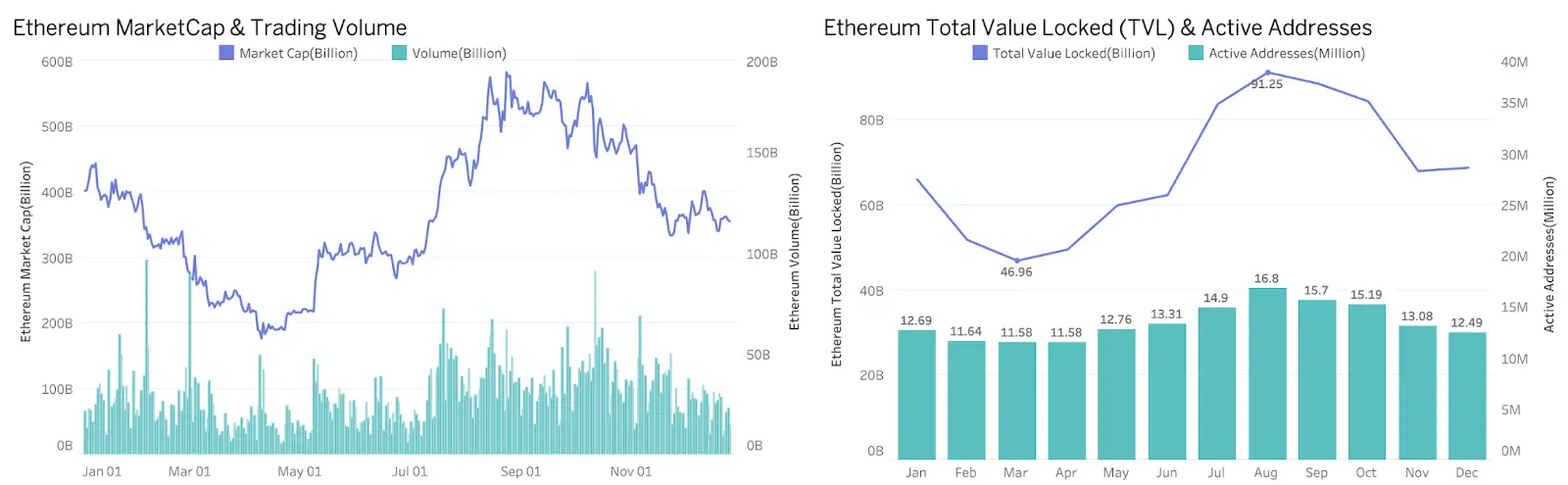Screen dimensions: 1568x485
Task: Click the Ethereum MarketCap & Trading Volume title
Action: coord(210,27)
